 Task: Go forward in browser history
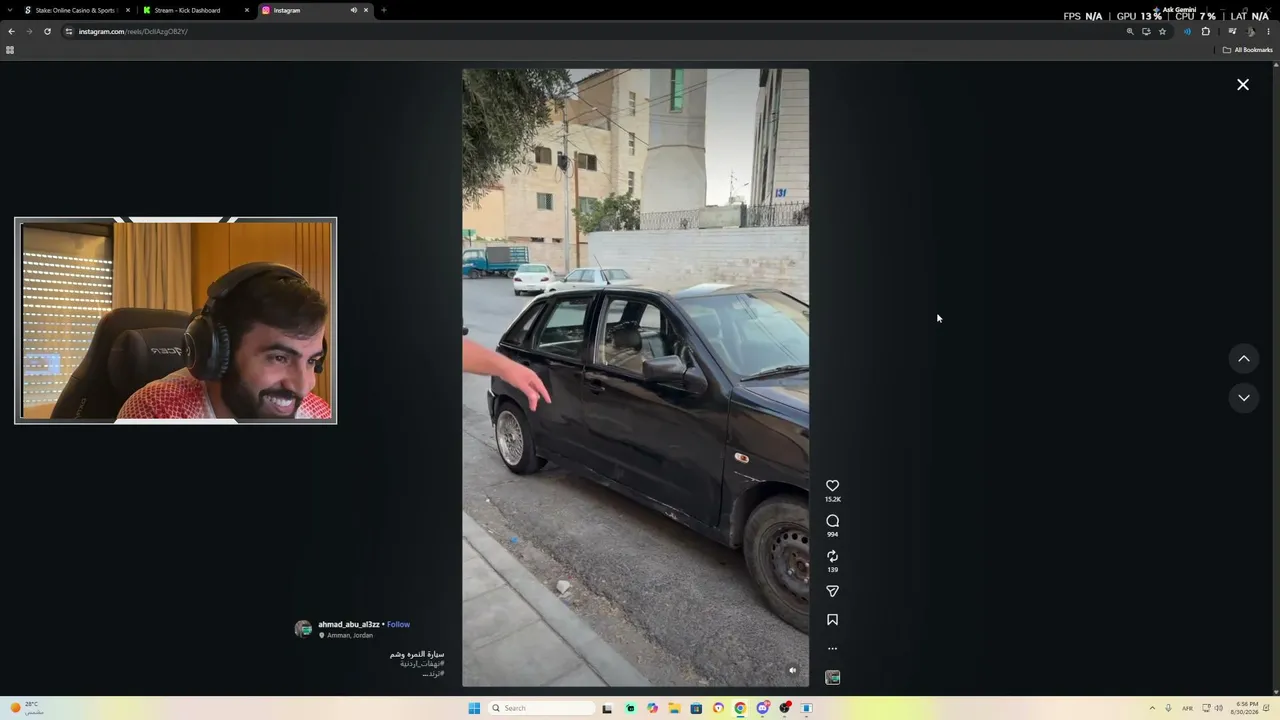[29, 31]
